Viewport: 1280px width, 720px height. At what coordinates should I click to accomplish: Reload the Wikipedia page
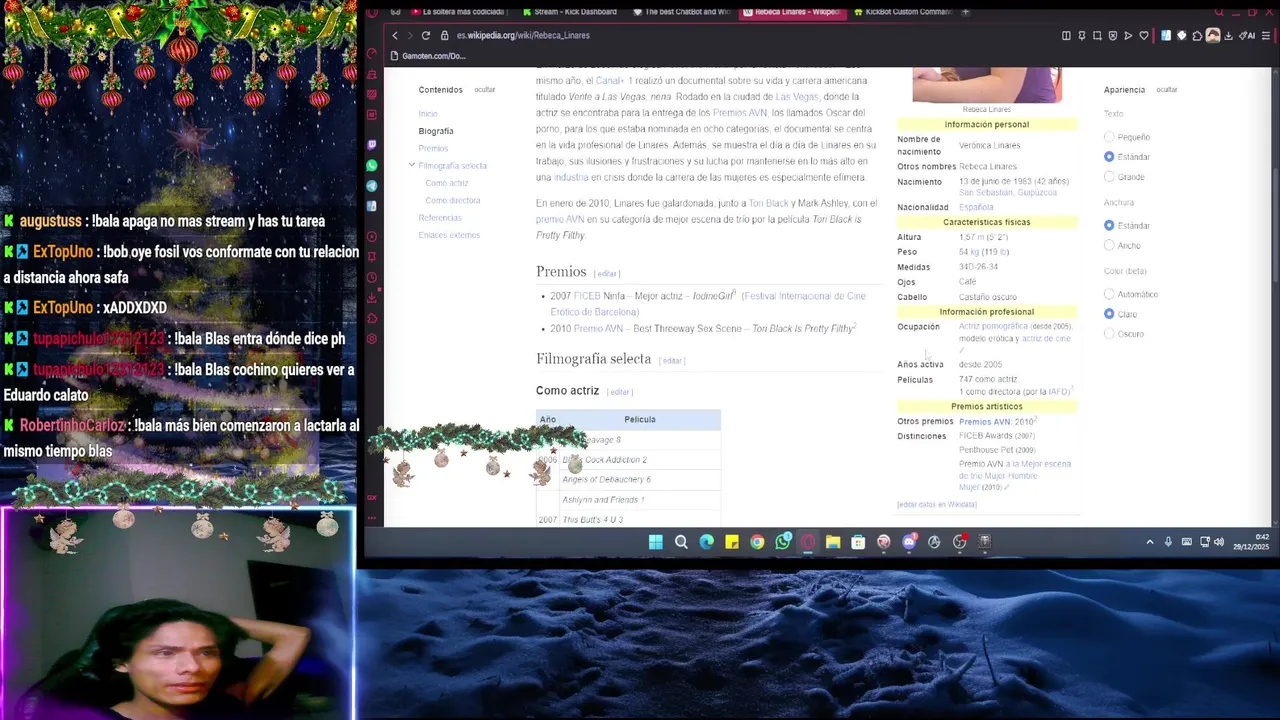425,35
